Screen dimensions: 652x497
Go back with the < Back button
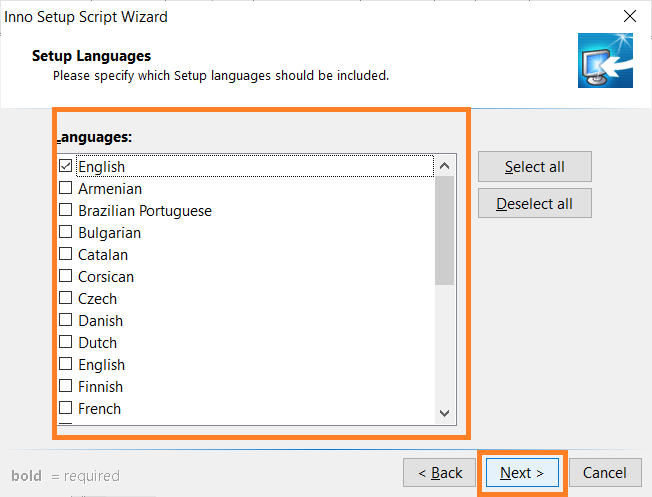click(x=440, y=473)
